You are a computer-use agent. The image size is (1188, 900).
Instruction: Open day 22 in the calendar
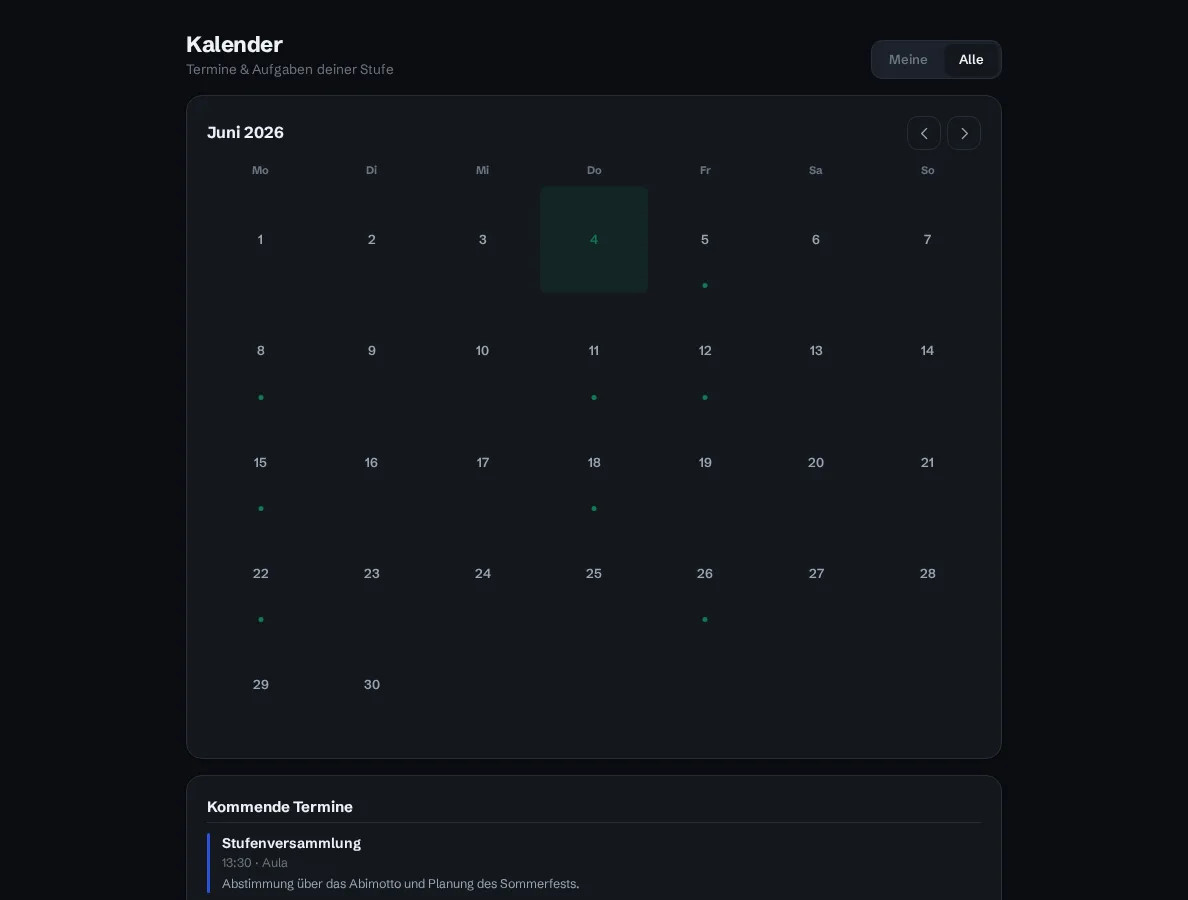(x=260, y=573)
